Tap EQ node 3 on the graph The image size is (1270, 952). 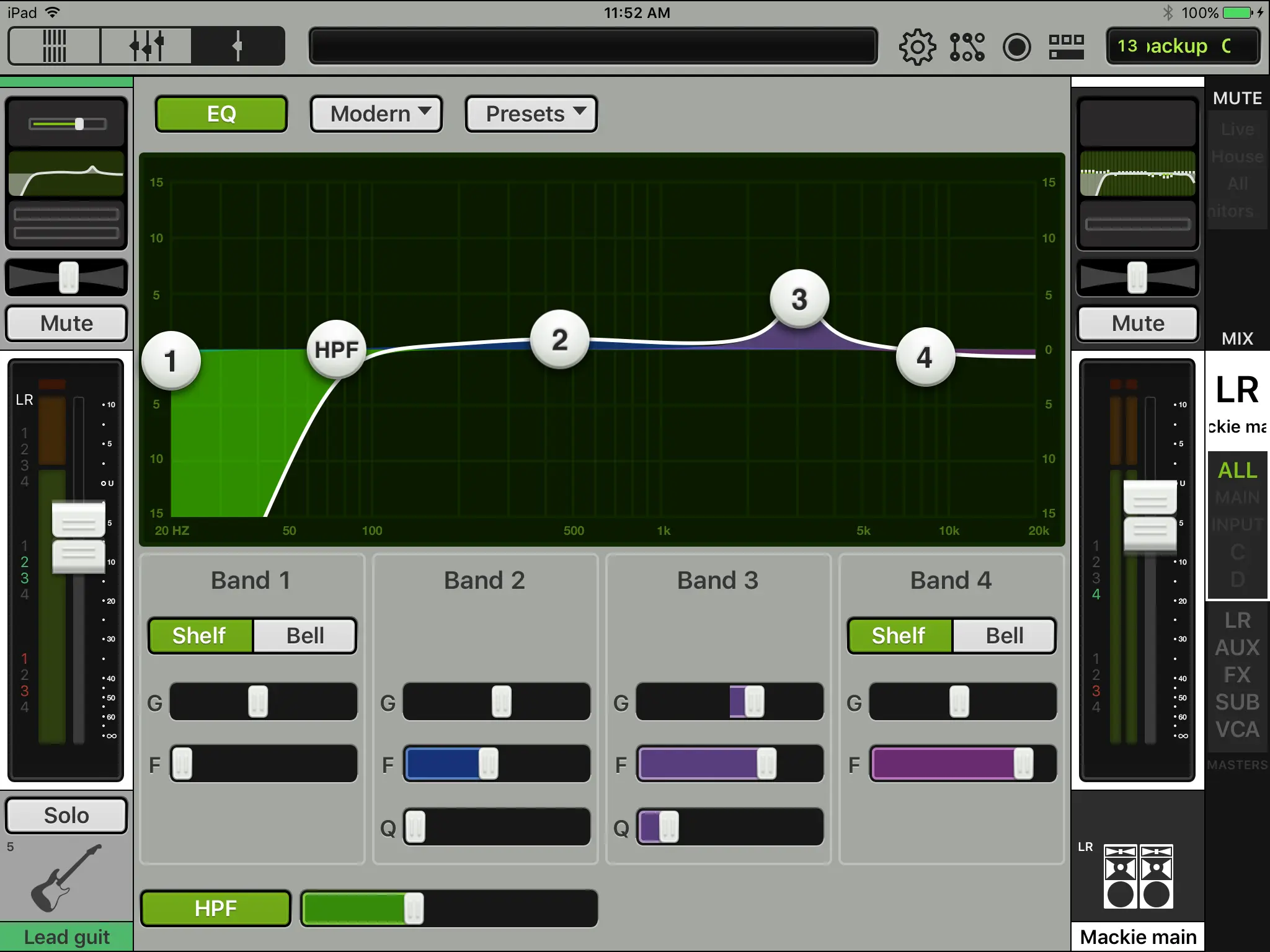click(799, 299)
